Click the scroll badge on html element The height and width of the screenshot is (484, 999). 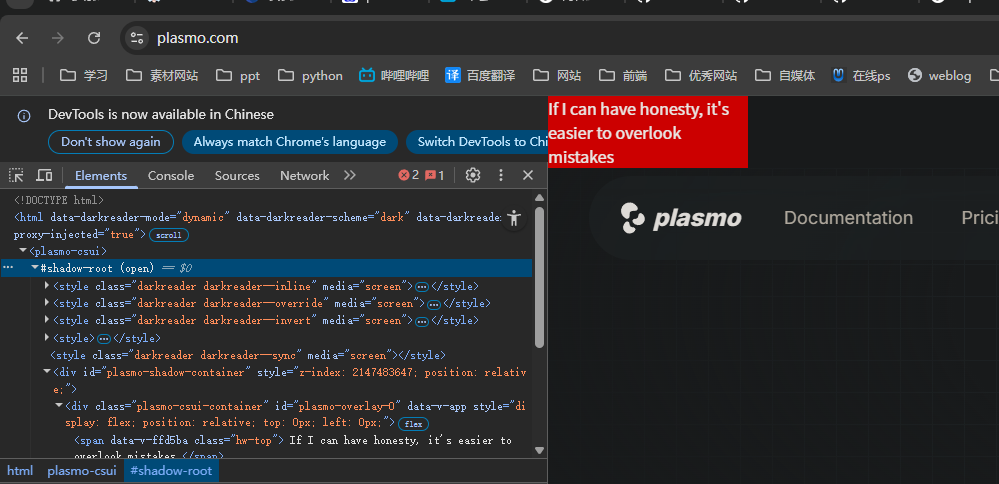click(169, 235)
